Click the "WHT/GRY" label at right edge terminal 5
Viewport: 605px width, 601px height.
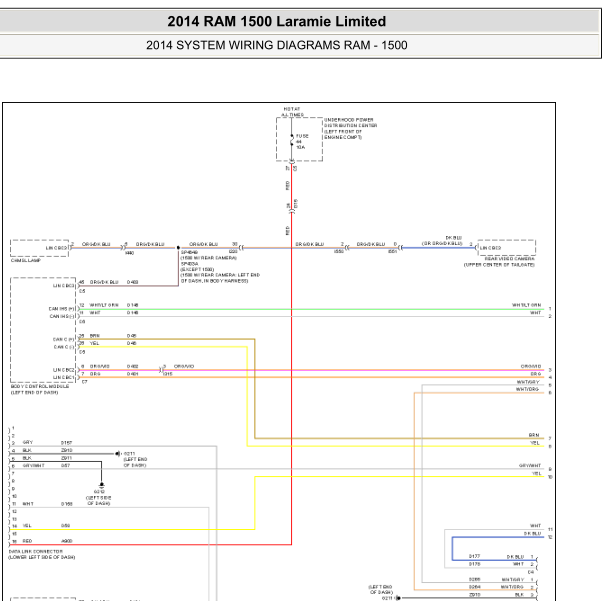click(528, 382)
